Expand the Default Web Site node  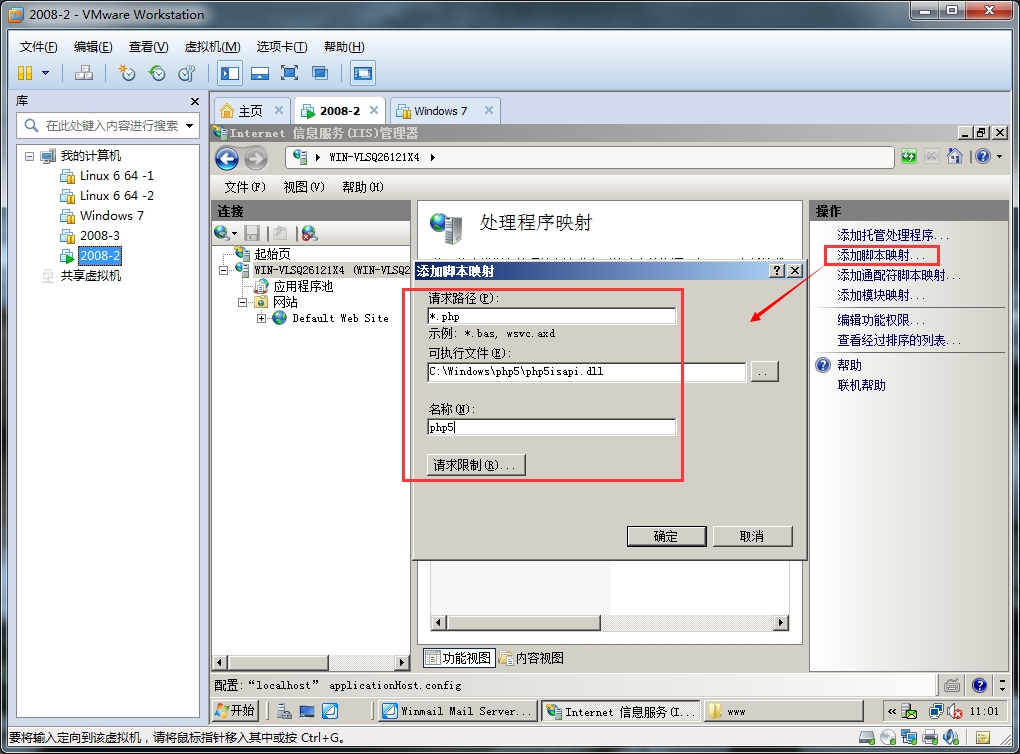pos(261,319)
